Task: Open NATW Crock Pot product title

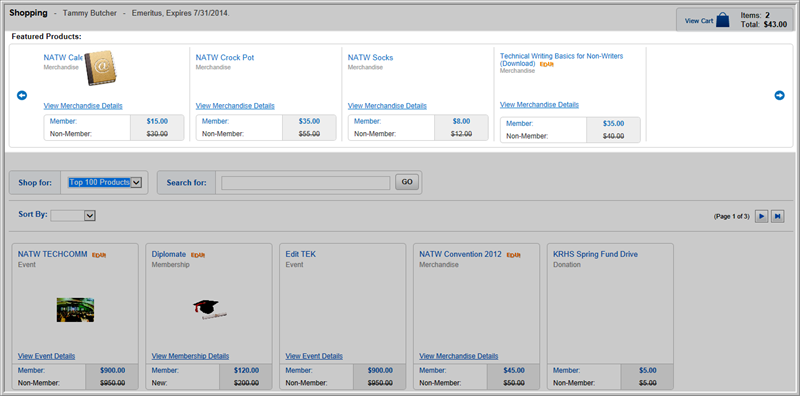Action: (225, 58)
